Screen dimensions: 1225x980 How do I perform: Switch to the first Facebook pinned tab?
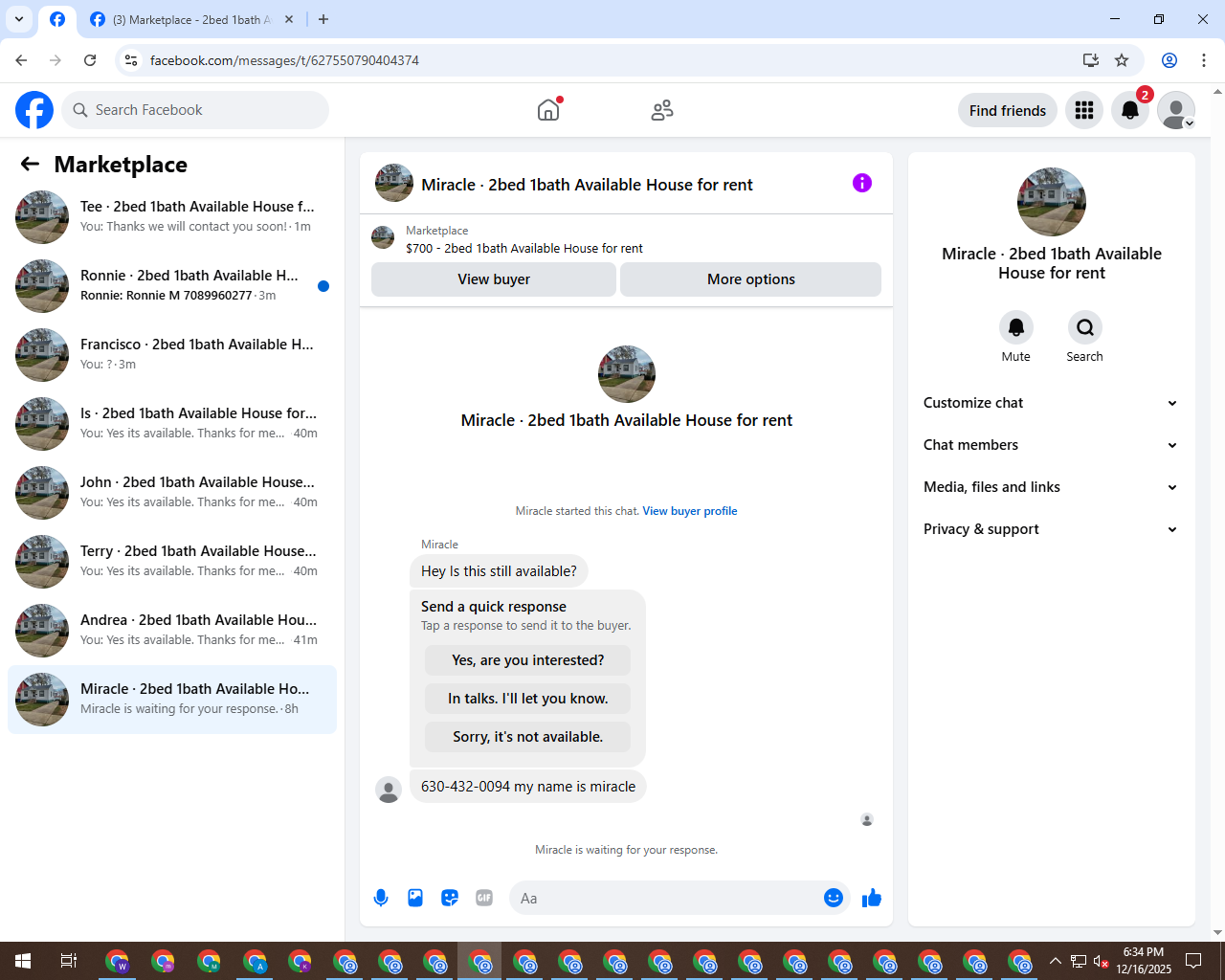pos(57,19)
